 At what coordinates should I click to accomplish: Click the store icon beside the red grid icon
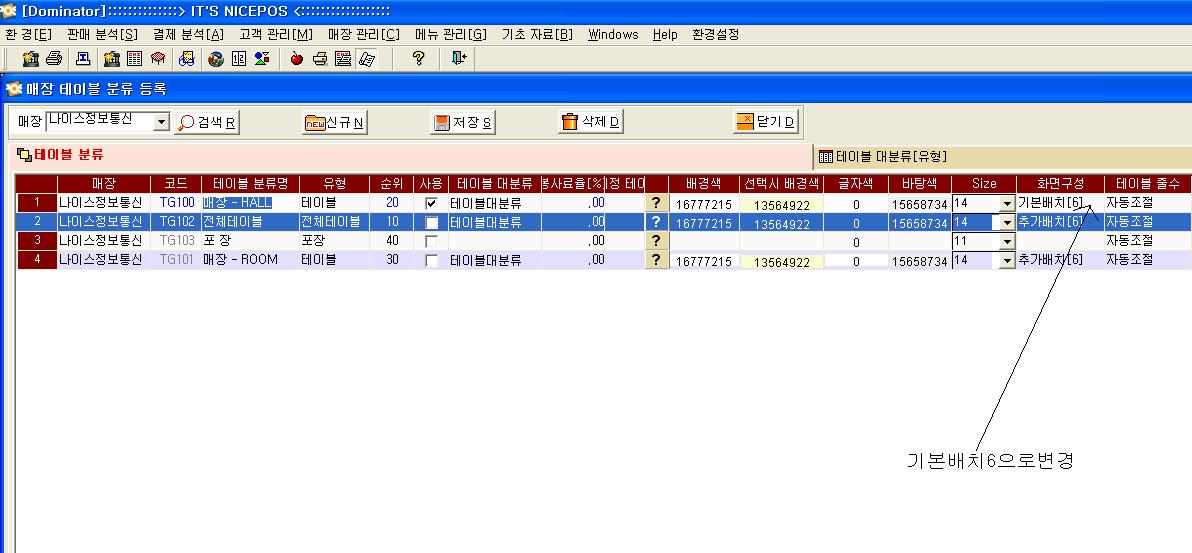(x=112, y=59)
